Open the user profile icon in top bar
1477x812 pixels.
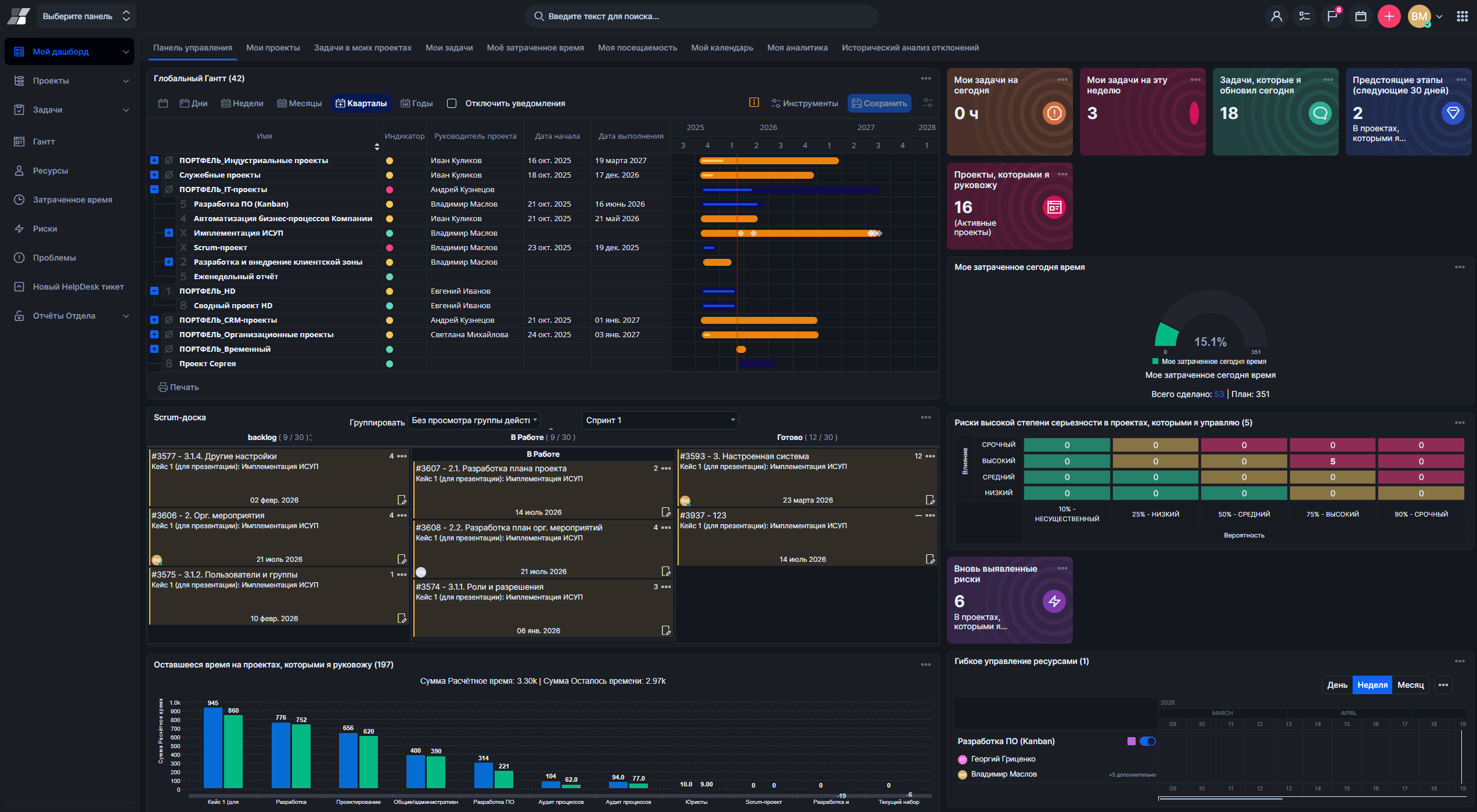(x=1276, y=16)
